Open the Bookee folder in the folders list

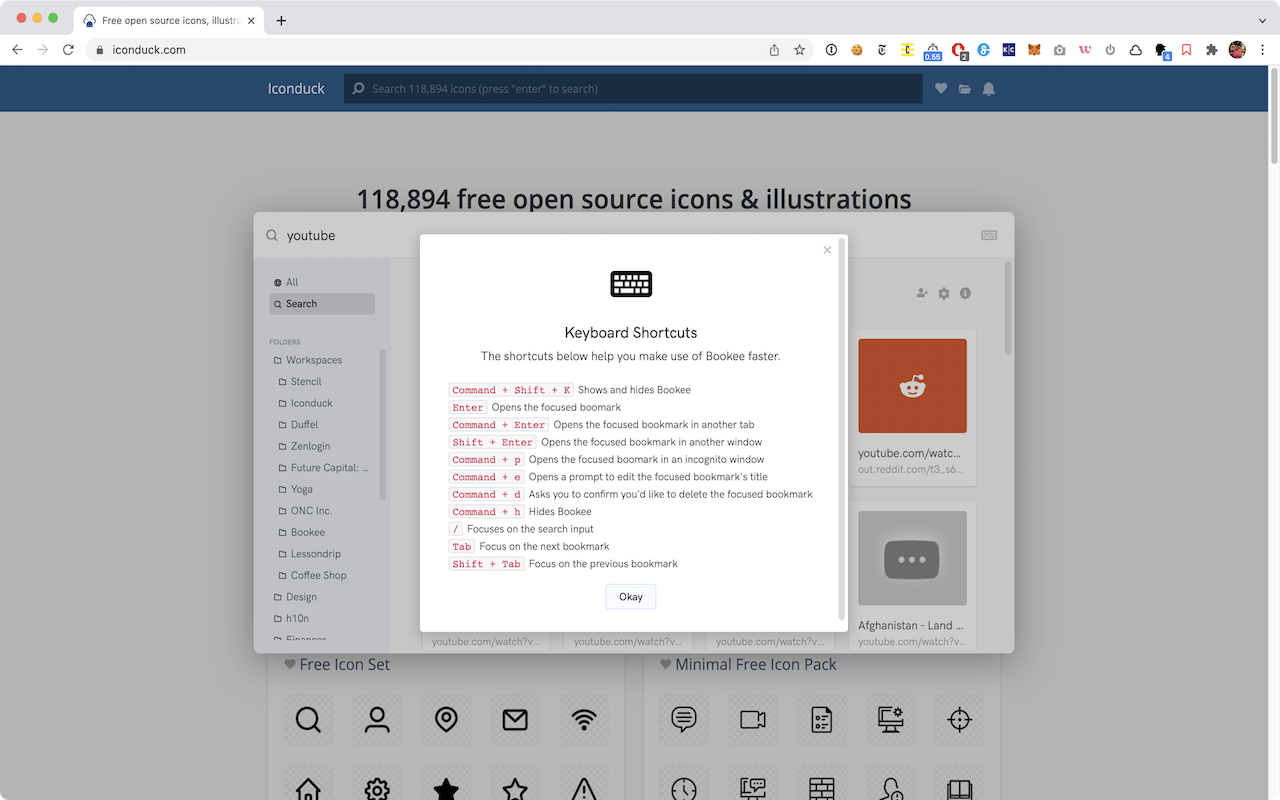305,532
